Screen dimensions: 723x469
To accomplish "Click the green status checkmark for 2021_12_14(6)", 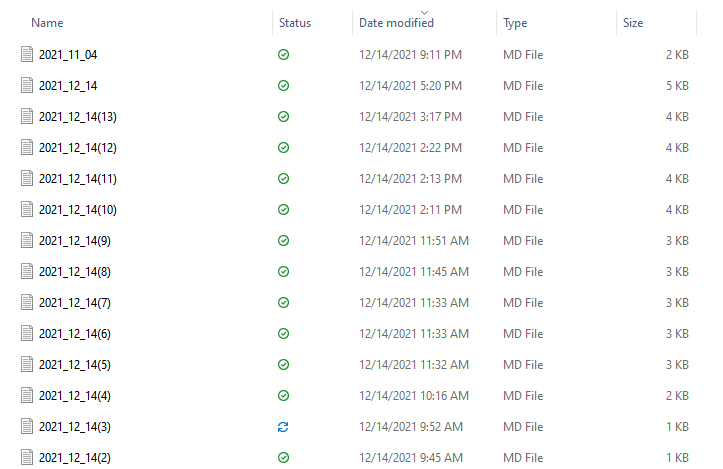I will coord(283,334).
